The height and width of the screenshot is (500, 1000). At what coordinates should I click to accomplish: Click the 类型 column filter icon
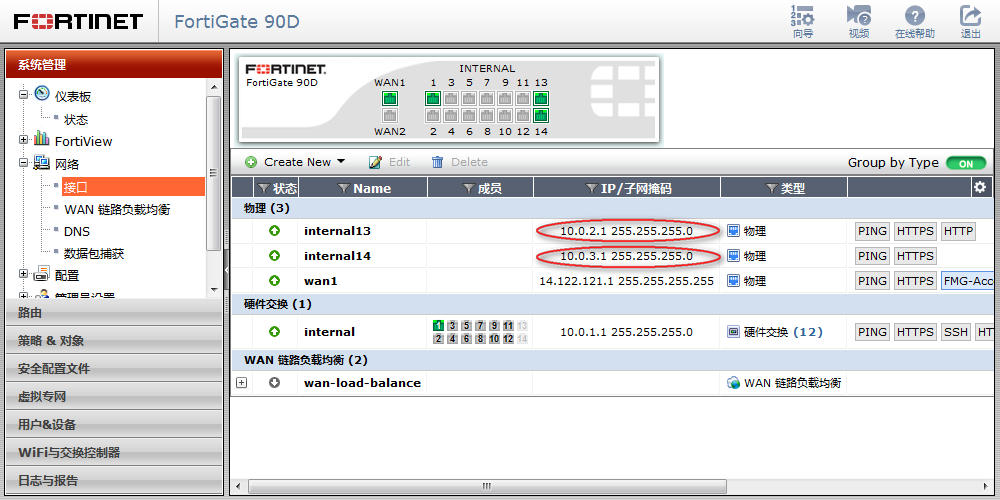pyautogui.click(x=772, y=188)
